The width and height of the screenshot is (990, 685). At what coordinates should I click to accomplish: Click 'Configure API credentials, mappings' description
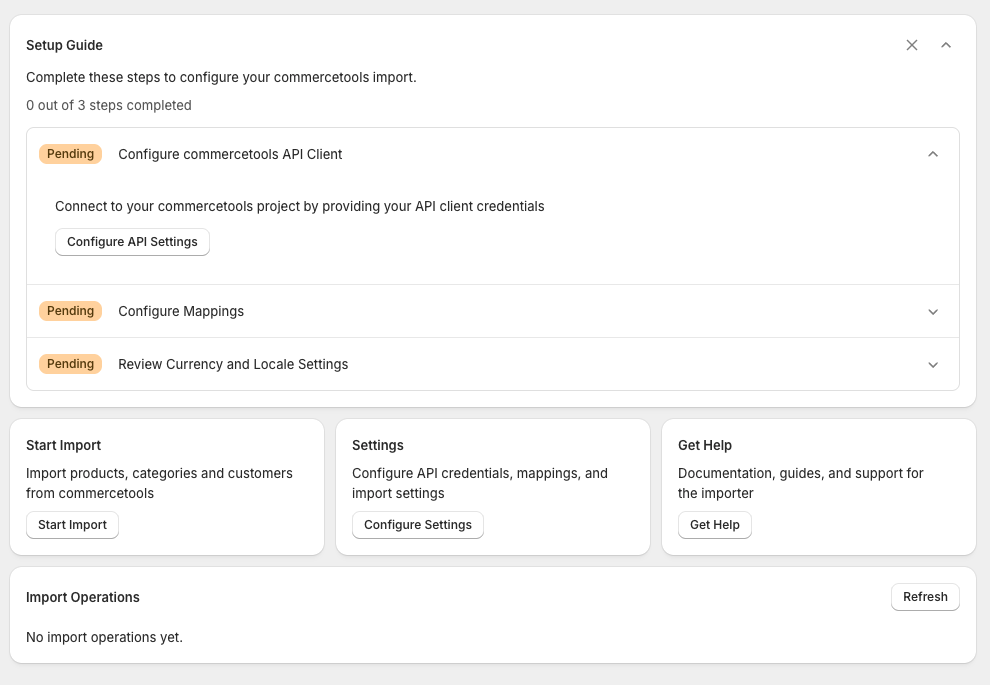click(x=480, y=483)
